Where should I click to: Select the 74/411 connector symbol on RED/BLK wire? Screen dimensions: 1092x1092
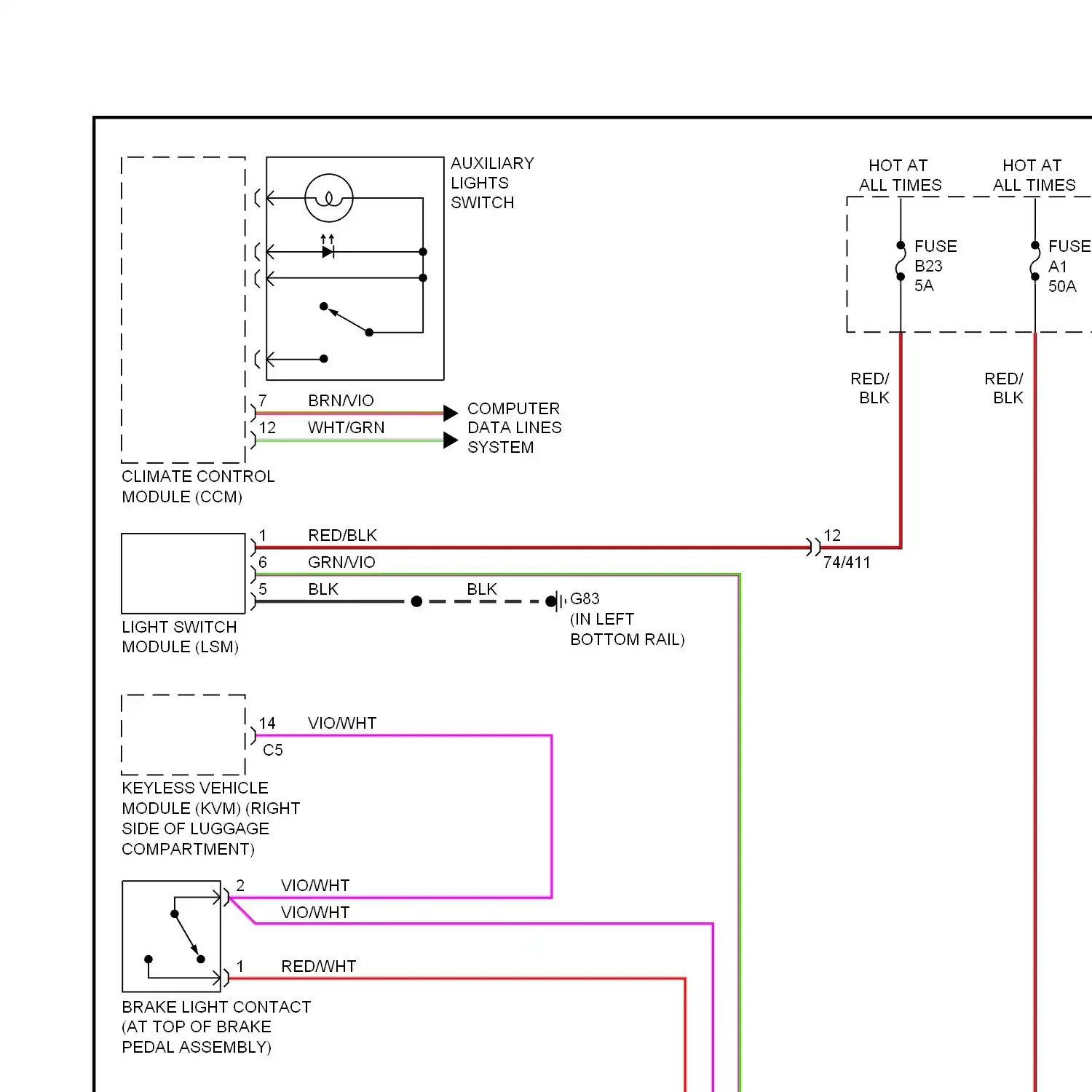click(x=813, y=547)
